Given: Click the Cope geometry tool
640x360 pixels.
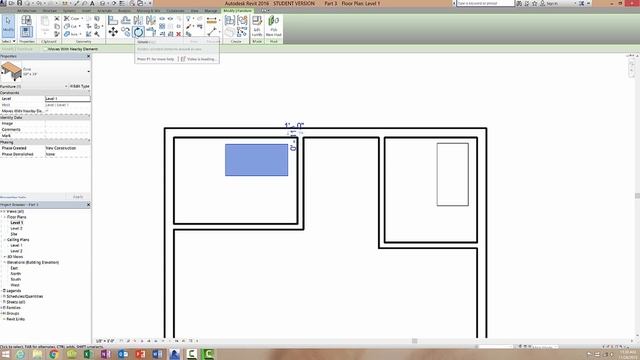Looking at the screenshot, I should [72, 19].
